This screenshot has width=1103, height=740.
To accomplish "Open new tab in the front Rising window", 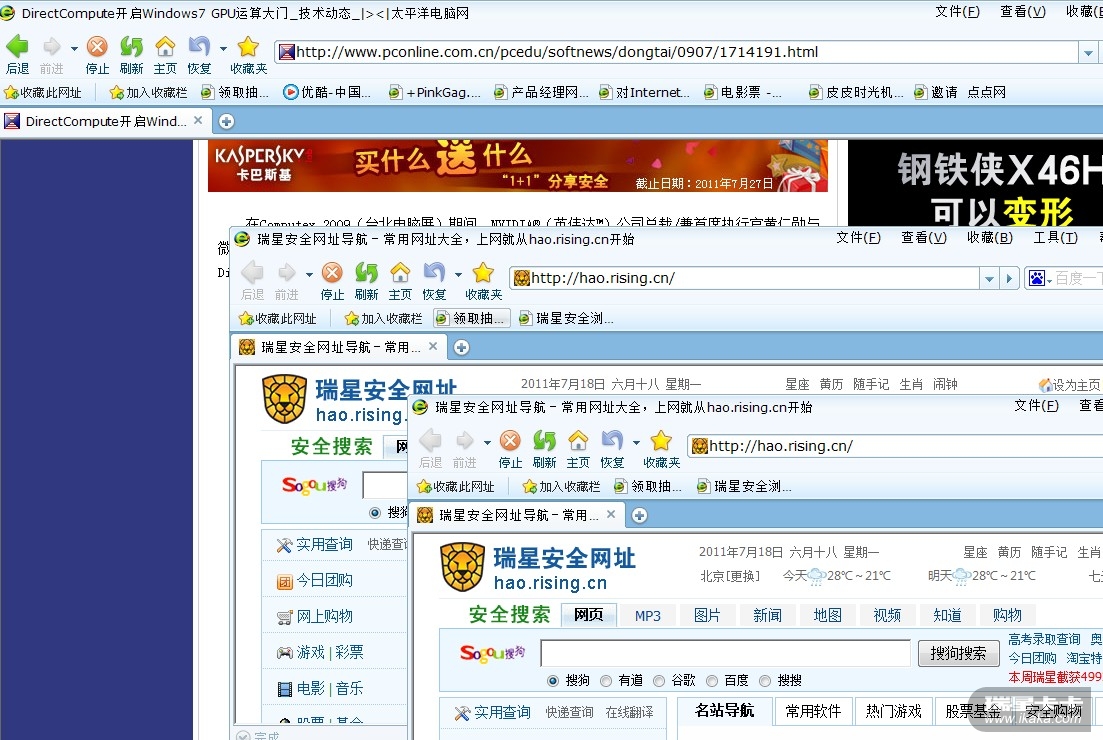I will [639, 516].
